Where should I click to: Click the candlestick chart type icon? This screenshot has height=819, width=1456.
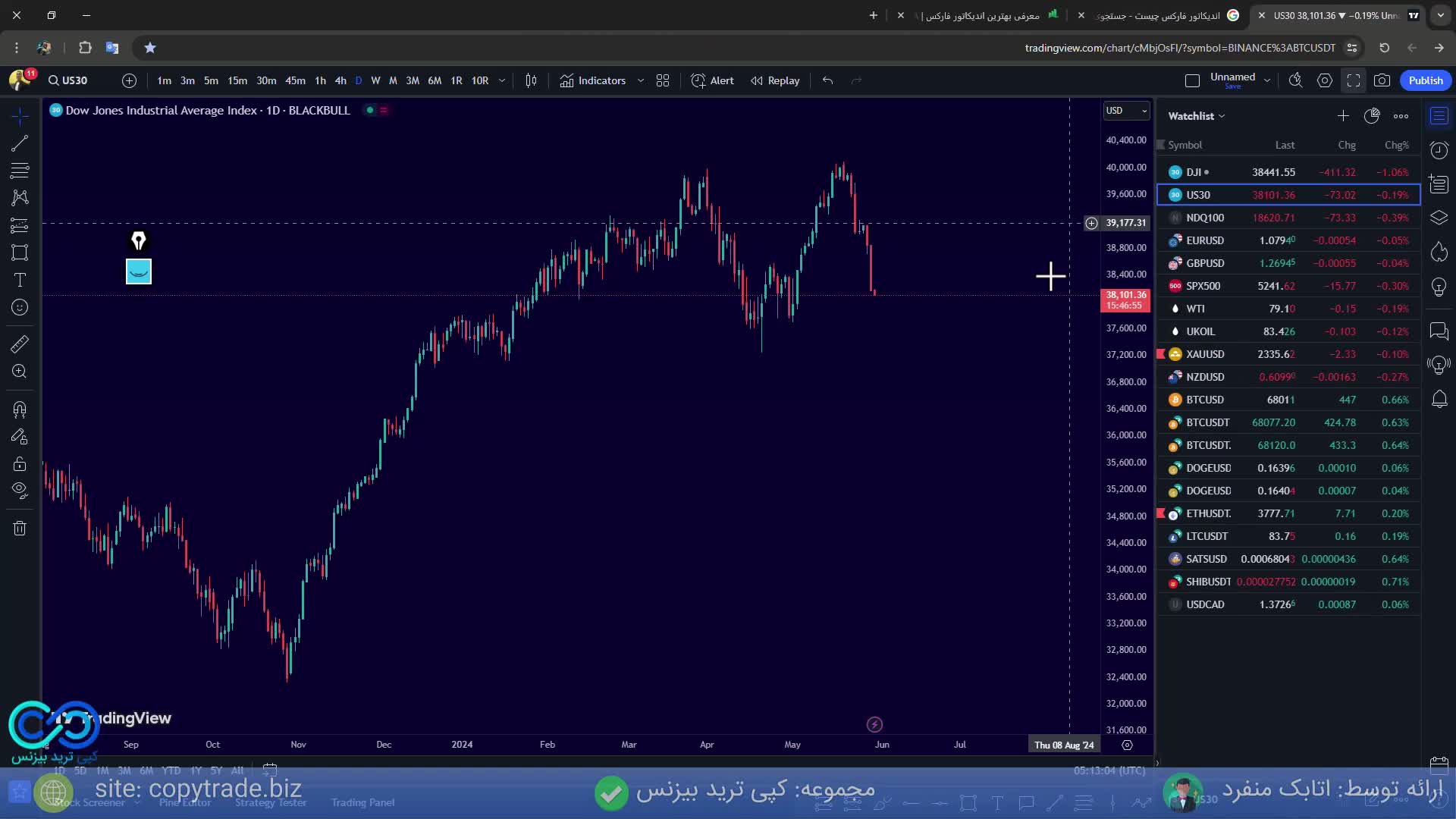point(531,80)
